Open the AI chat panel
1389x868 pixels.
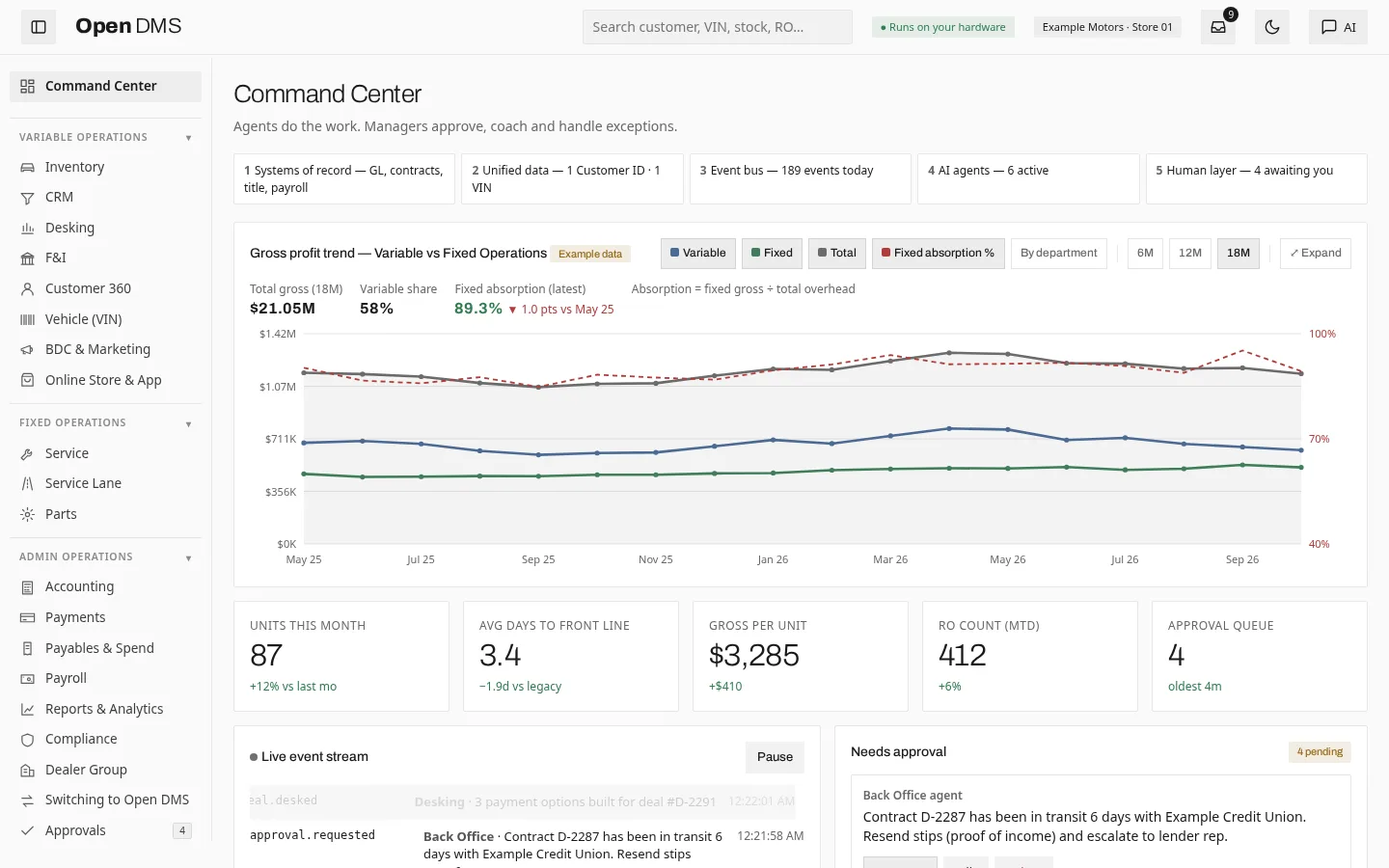coord(1338,27)
